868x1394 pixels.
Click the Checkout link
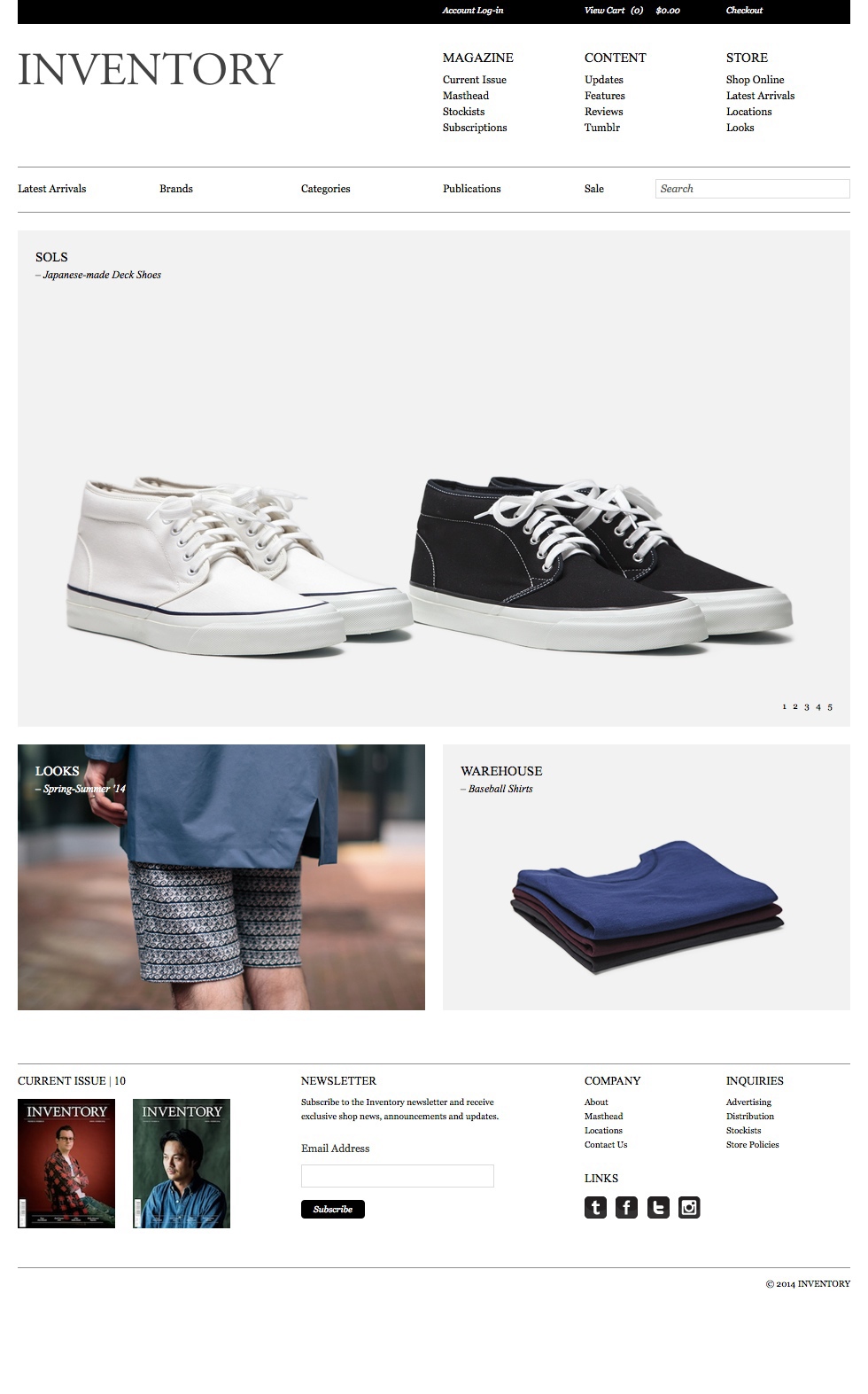(744, 11)
